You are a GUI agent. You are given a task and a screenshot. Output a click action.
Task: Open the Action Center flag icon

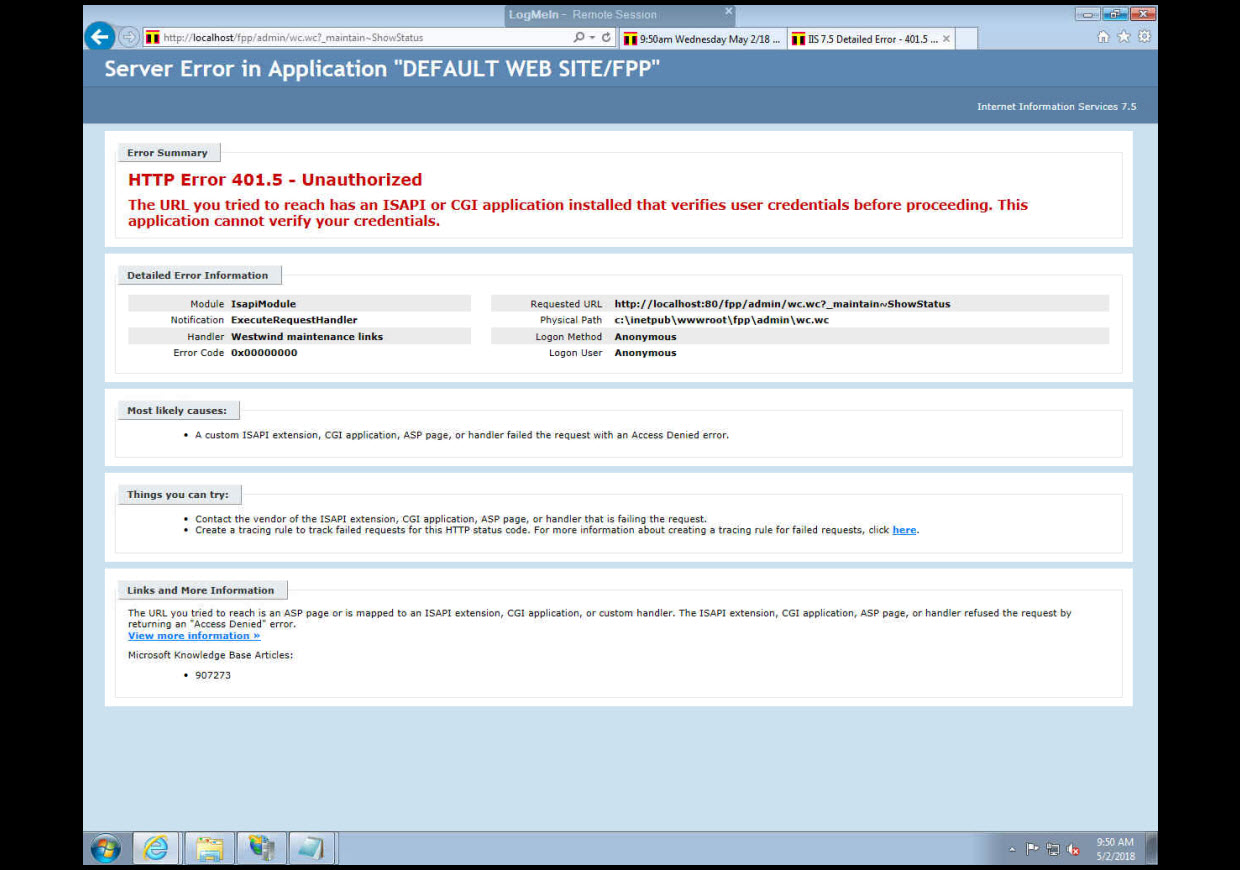(x=1032, y=850)
